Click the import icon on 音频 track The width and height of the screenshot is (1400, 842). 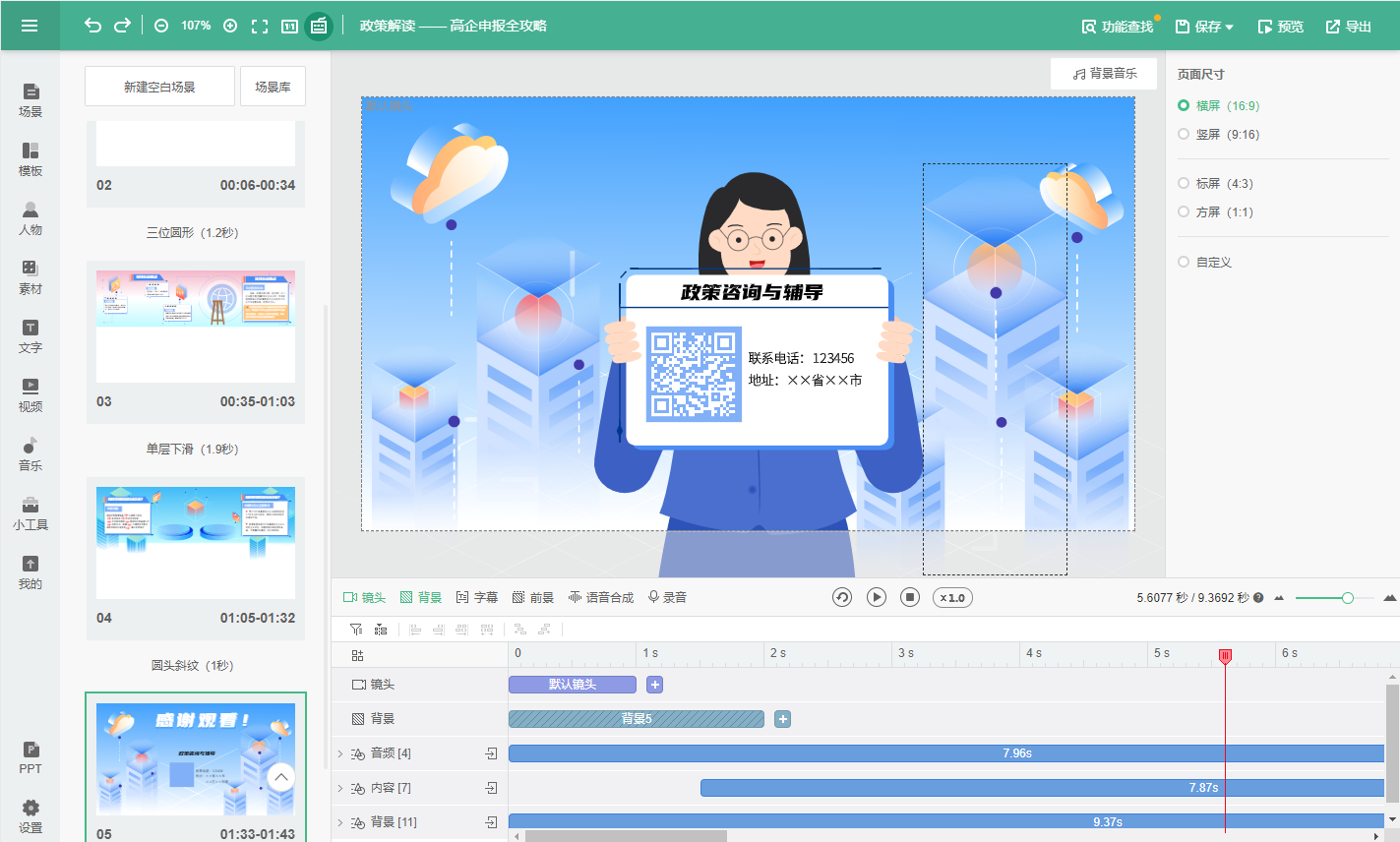[492, 753]
